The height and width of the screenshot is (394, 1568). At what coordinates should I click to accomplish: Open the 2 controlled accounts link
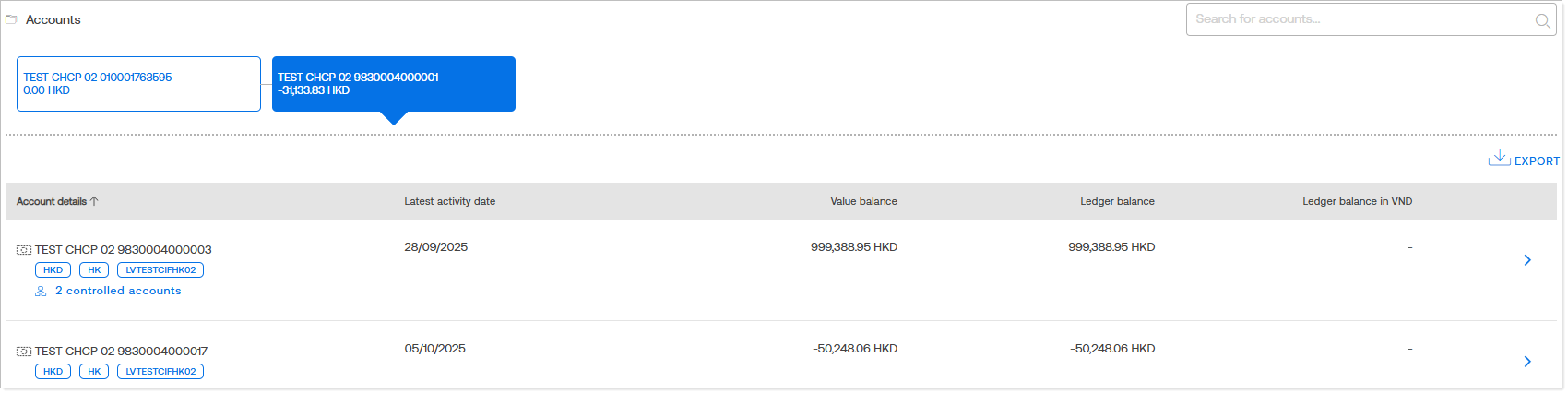point(118,291)
